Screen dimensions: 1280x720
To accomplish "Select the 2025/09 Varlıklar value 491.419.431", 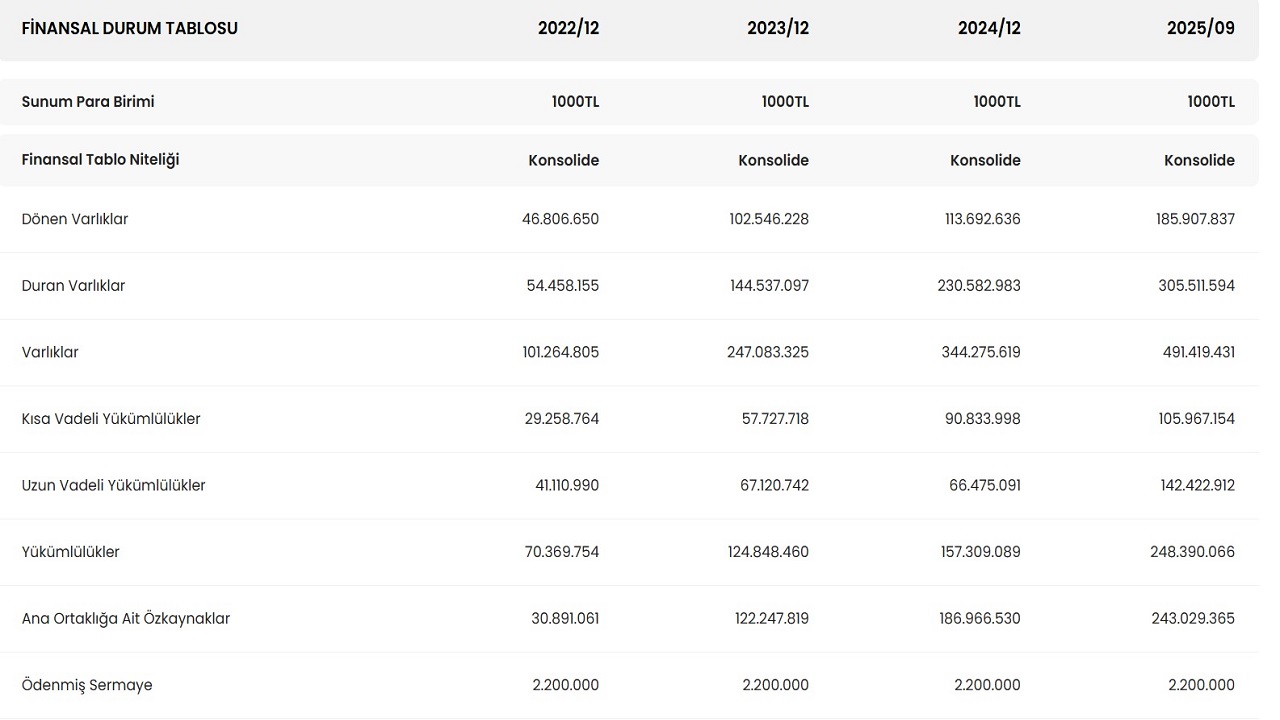I will point(1192,352).
